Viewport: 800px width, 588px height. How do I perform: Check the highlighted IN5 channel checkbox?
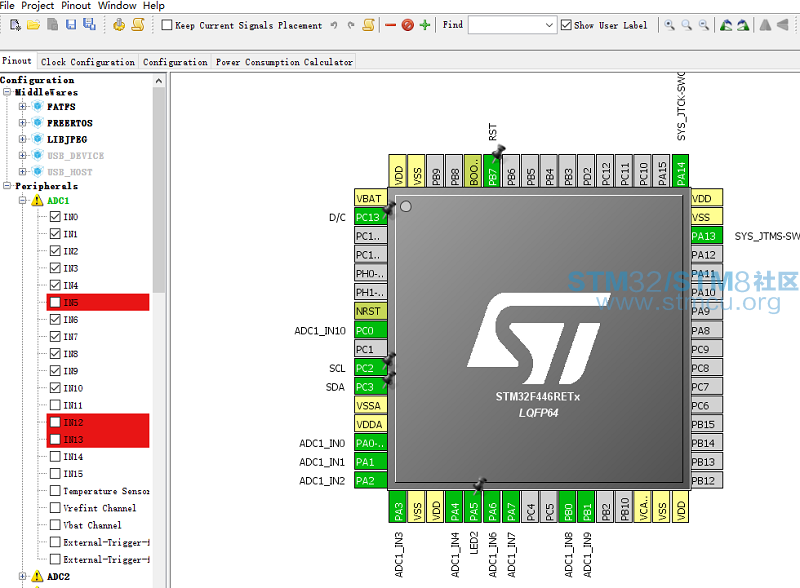point(55,302)
